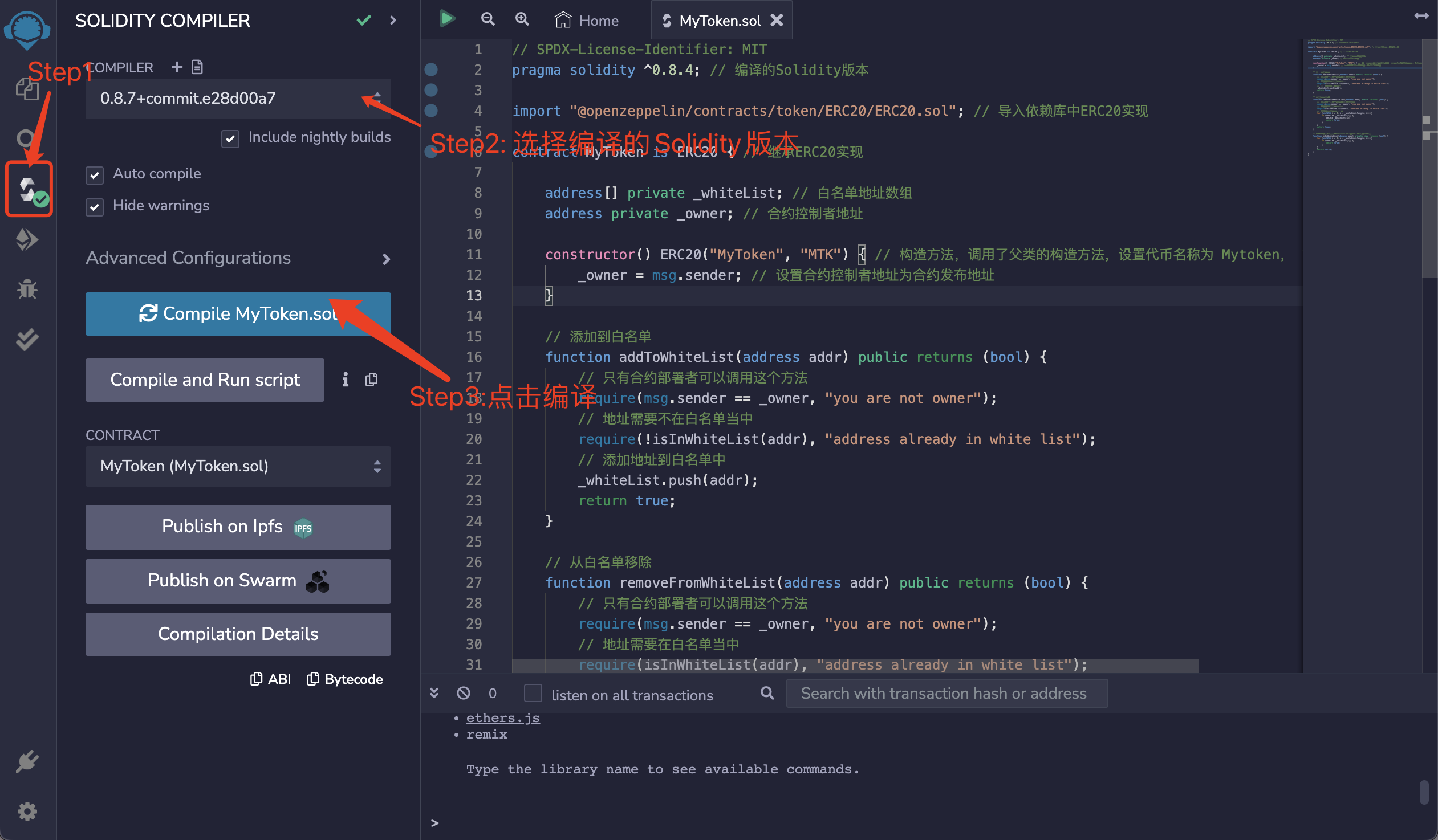Focus the transaction hash search field
The height and width of the screenshot is (840, 1438).
[947, 694]
